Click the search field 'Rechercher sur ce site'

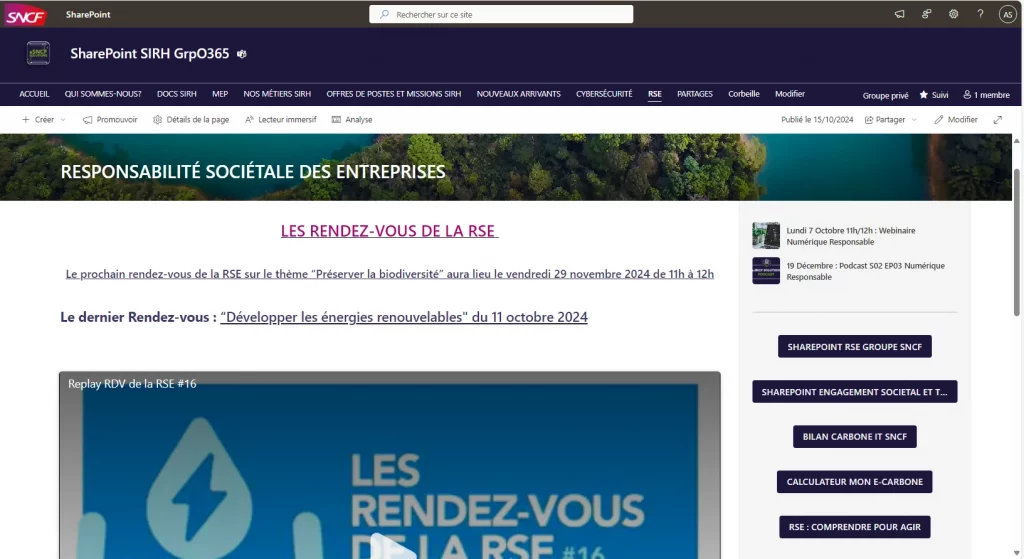501,14
